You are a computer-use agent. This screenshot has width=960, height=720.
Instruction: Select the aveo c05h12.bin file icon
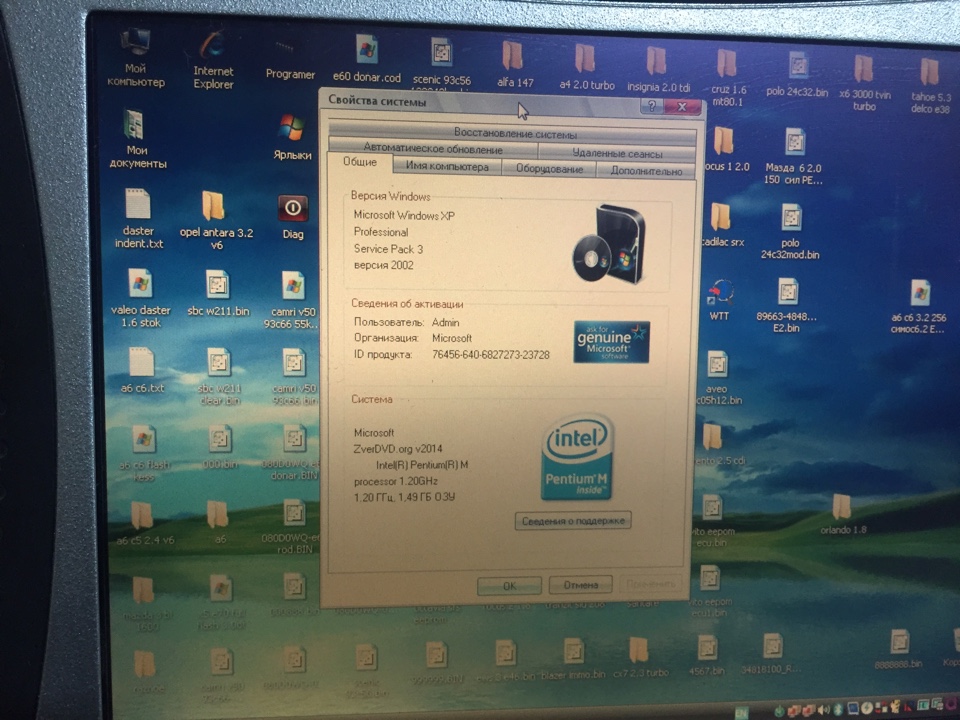coord(717,366)
